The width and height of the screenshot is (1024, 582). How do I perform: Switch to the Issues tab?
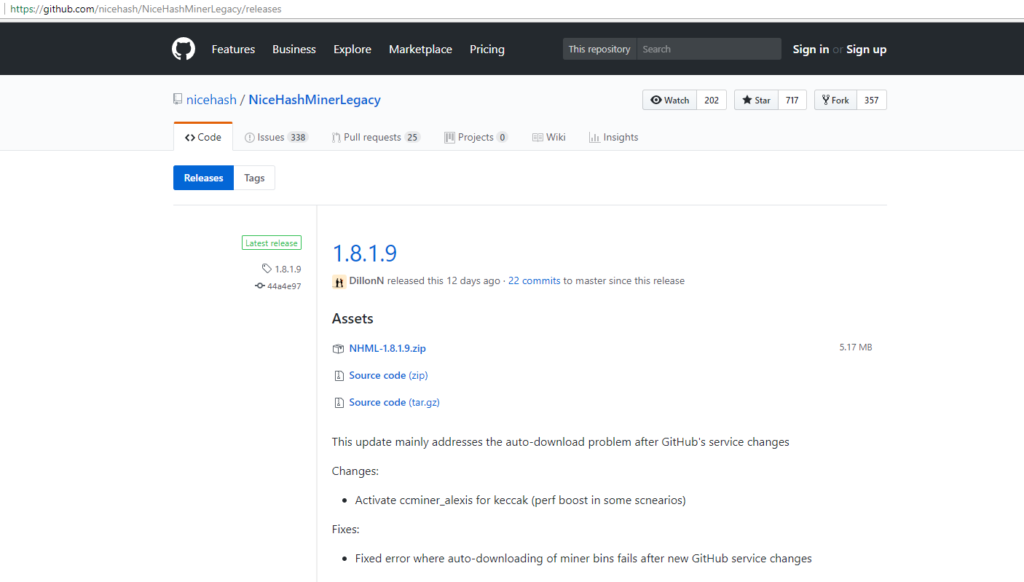tap(276, 137)
